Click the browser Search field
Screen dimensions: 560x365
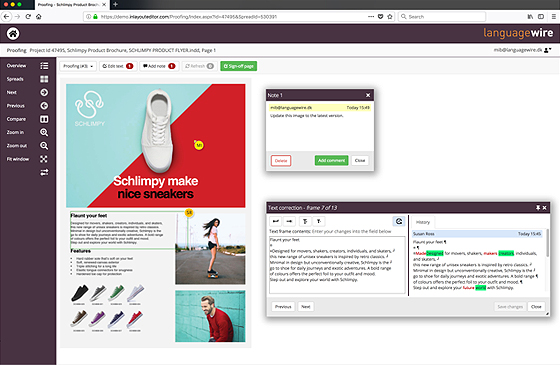click(442, 16)
